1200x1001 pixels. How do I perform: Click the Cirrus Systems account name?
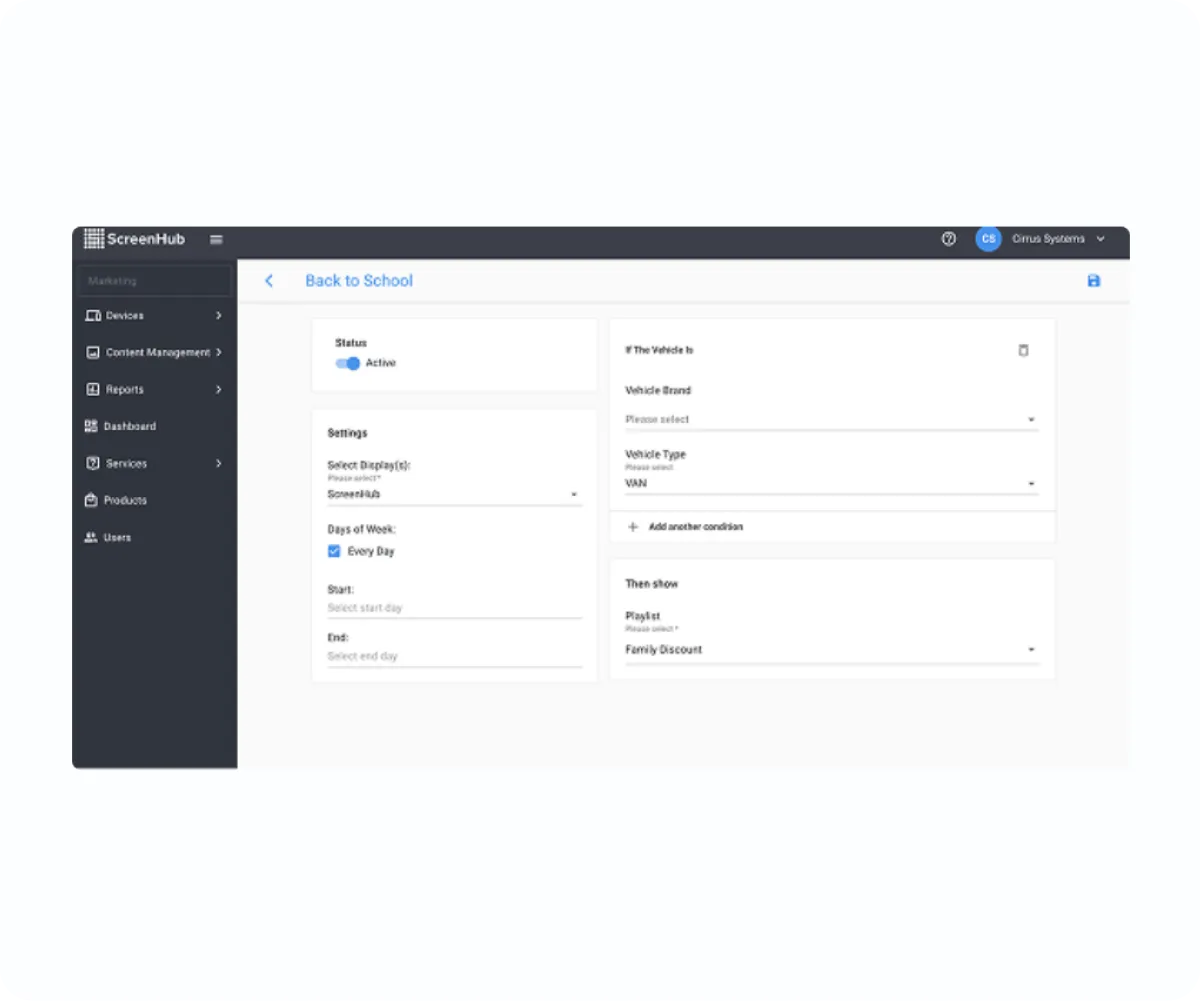[1048, 239]
